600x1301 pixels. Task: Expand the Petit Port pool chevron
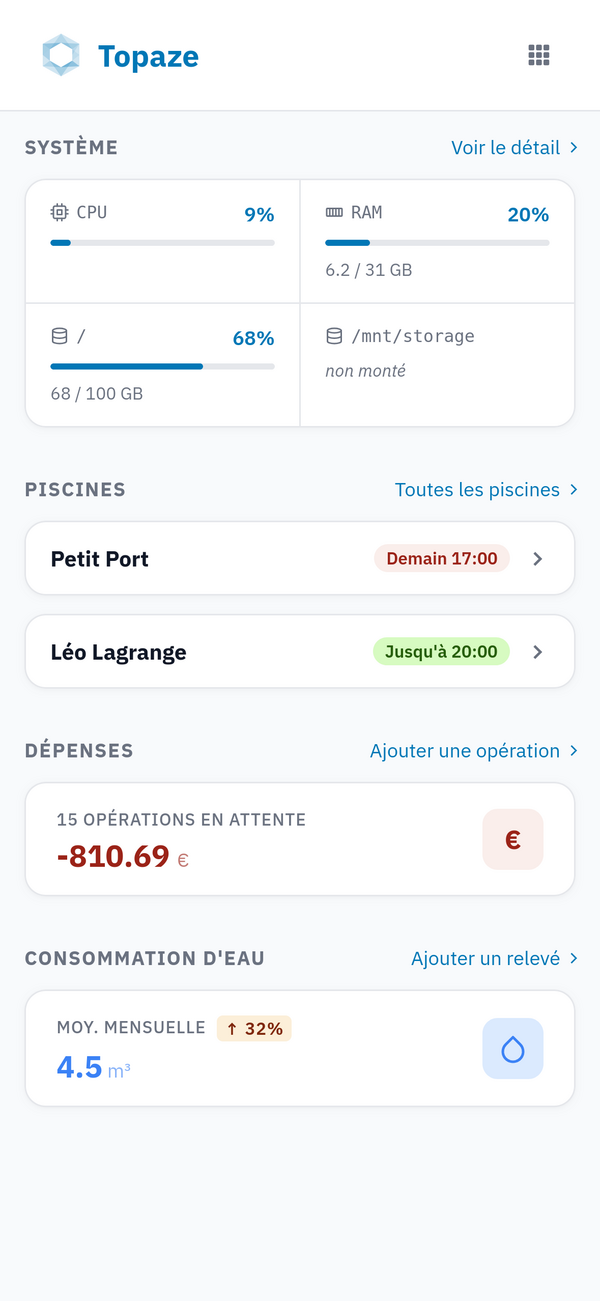[538, 559]
